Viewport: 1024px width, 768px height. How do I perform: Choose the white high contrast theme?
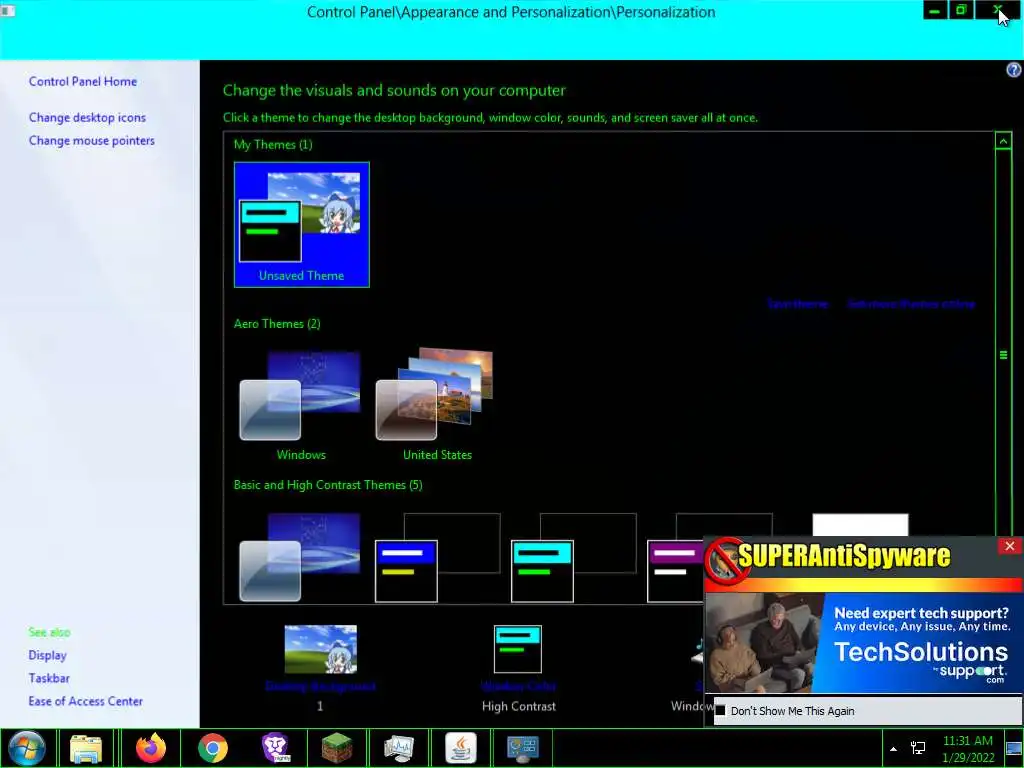pos(860,524)
